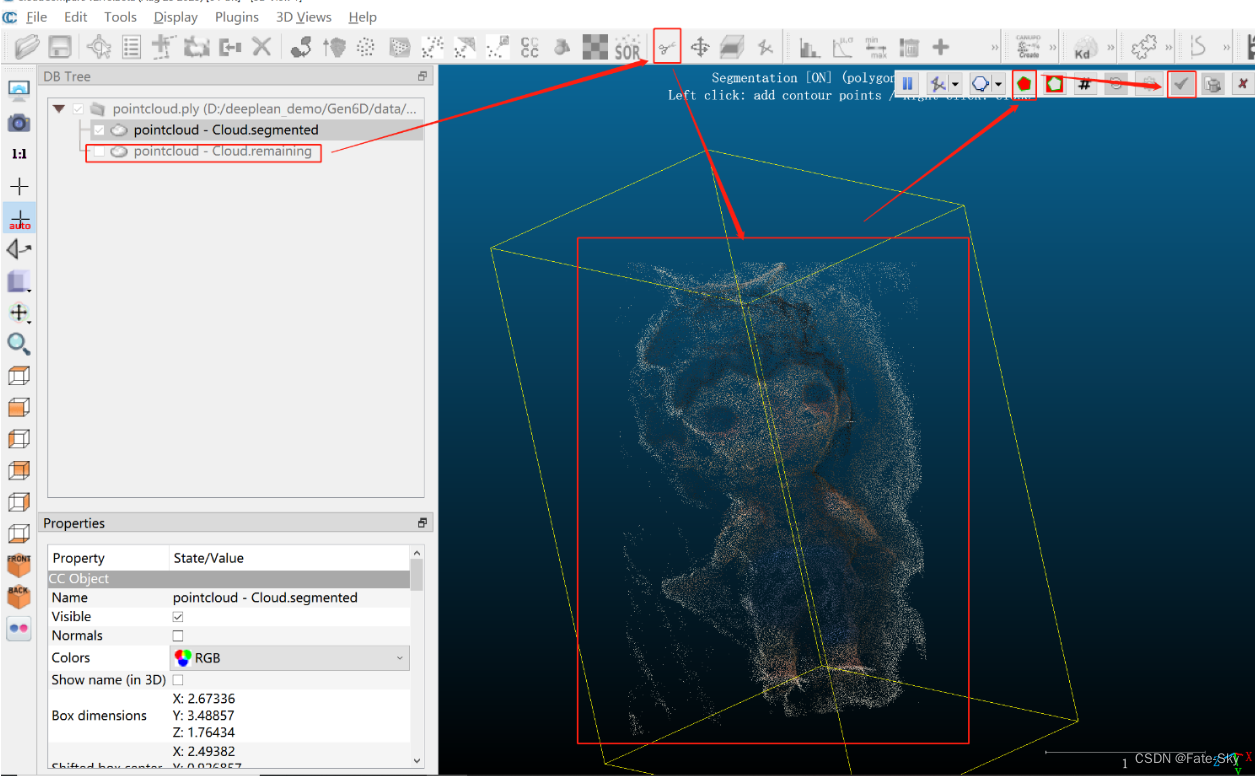
Task: Toggle the Visible property checkbox
Action: [x=178, y=617]
